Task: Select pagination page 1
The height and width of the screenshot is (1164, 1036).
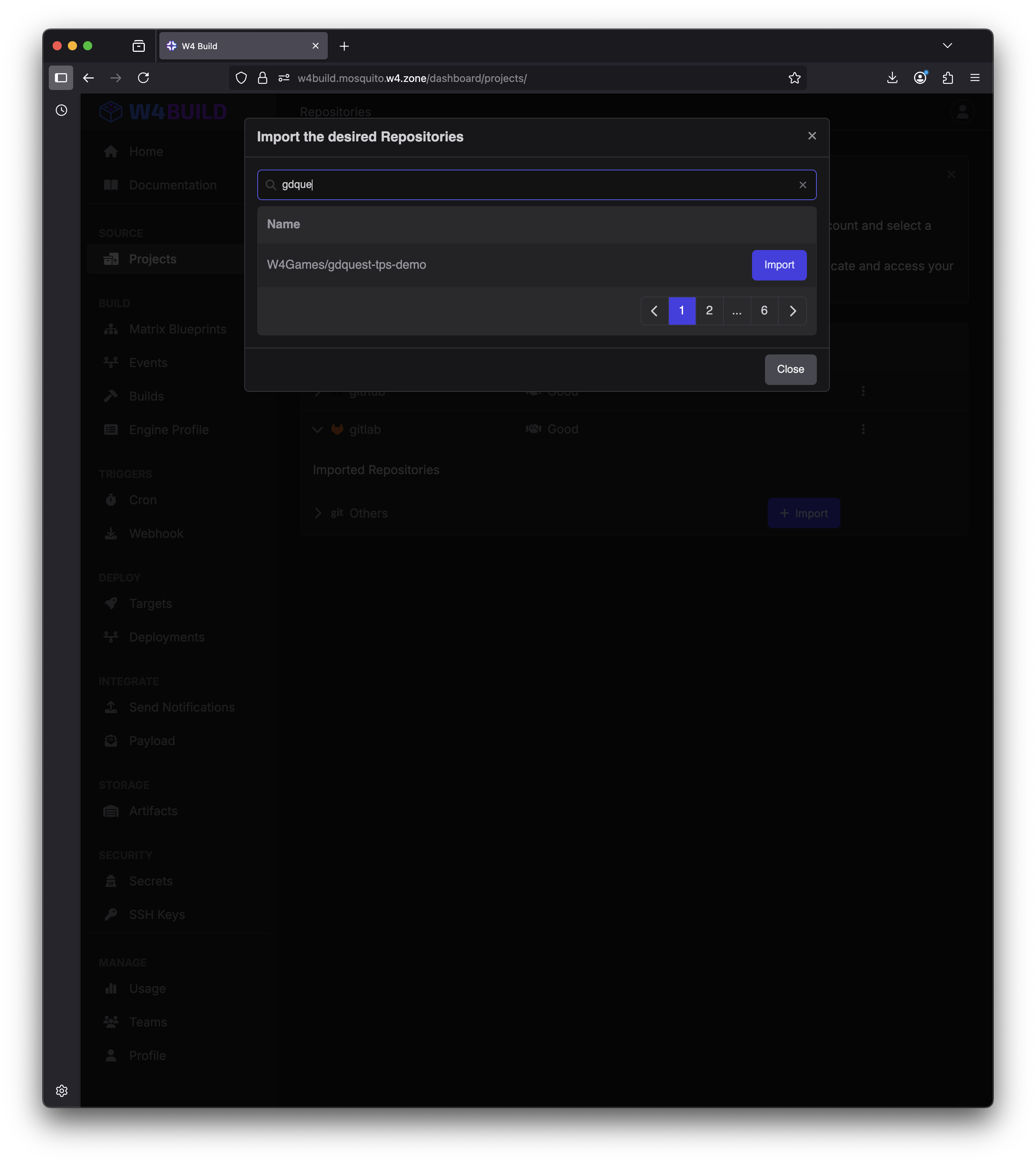Action: [682, 310]
